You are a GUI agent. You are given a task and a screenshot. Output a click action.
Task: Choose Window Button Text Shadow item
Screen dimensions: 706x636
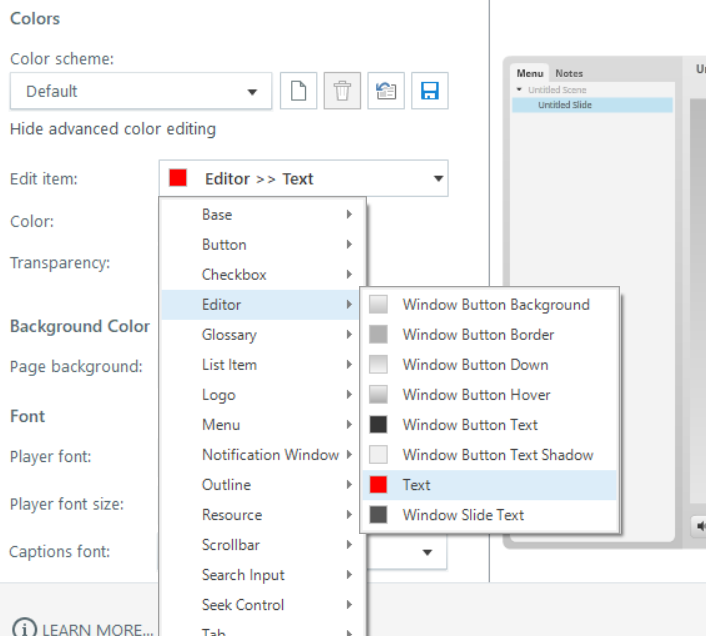tap(489, 455)
